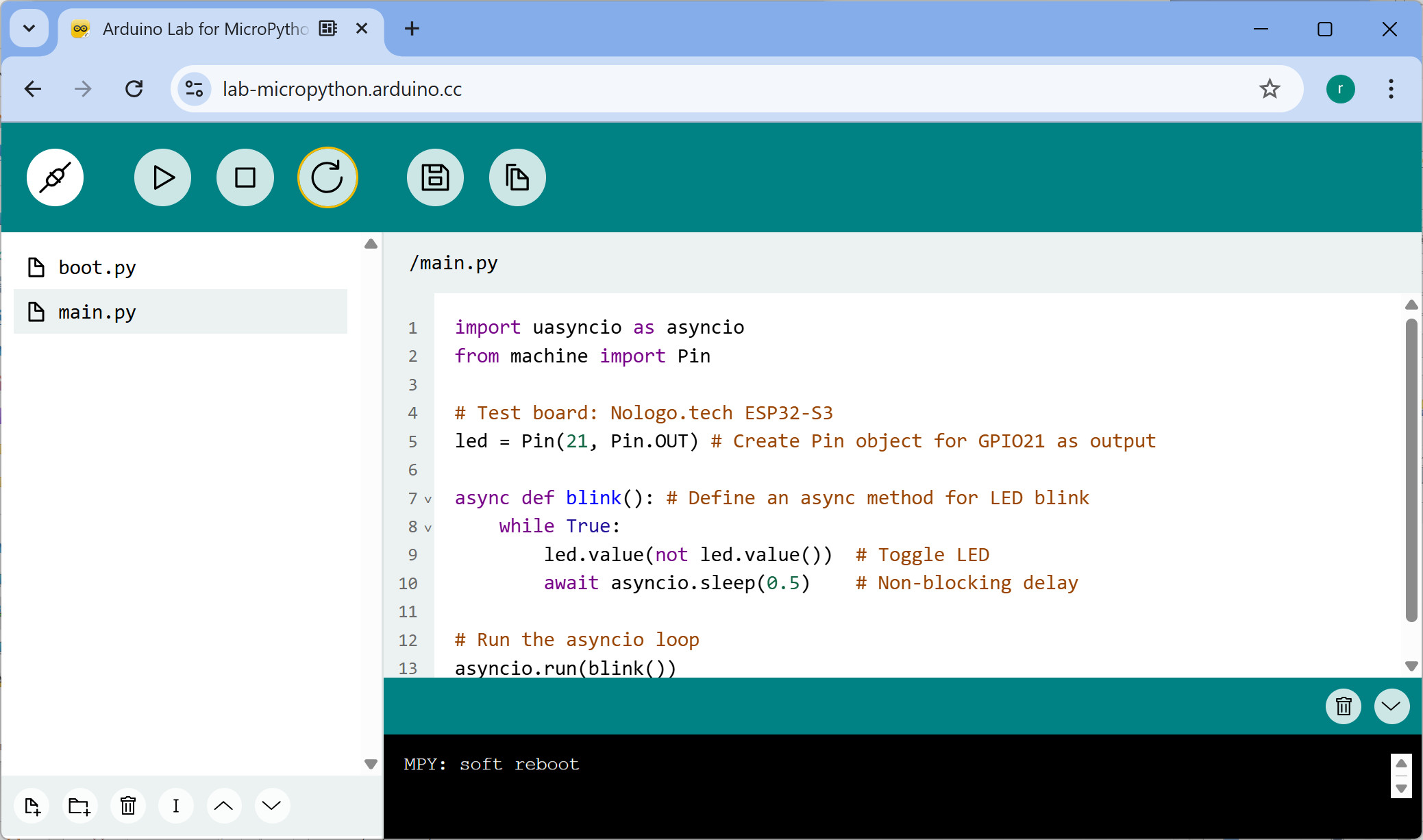The height and width of the screenshot is (840, 1423).
Task: Stop the running script
Action: pos(245,177)
